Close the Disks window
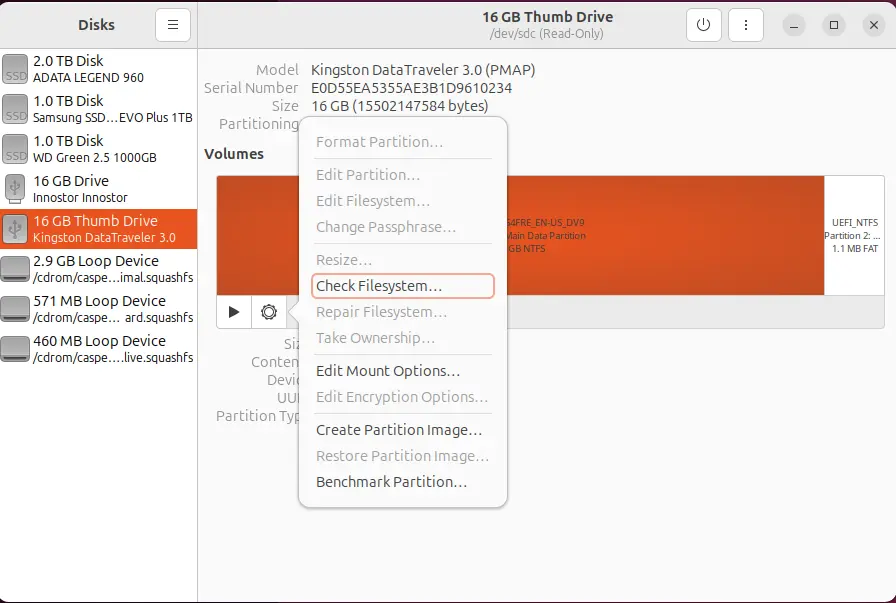Screen dimensions: 896x603 click(874, 25)
